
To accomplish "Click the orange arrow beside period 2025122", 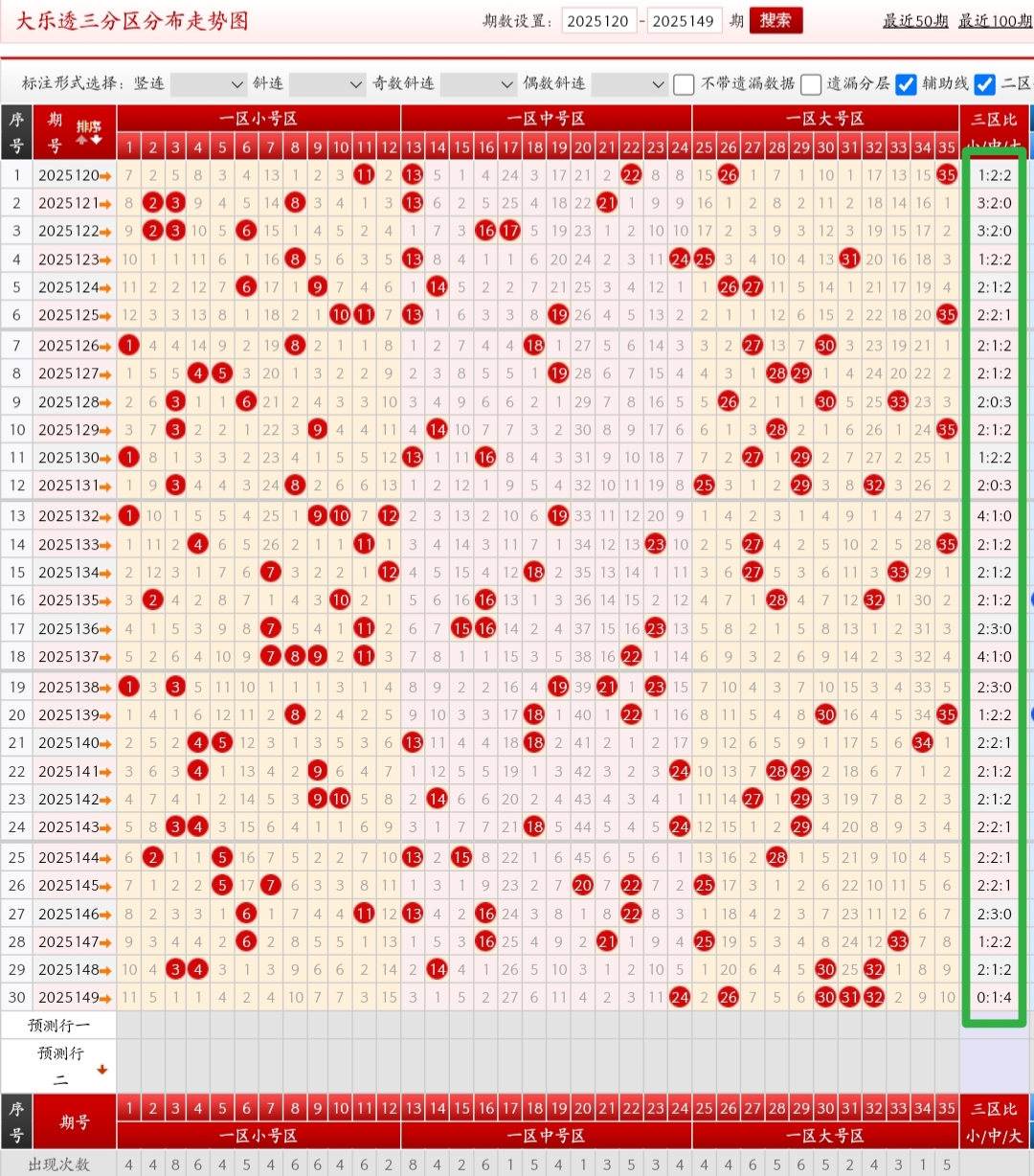I will 106,232.
